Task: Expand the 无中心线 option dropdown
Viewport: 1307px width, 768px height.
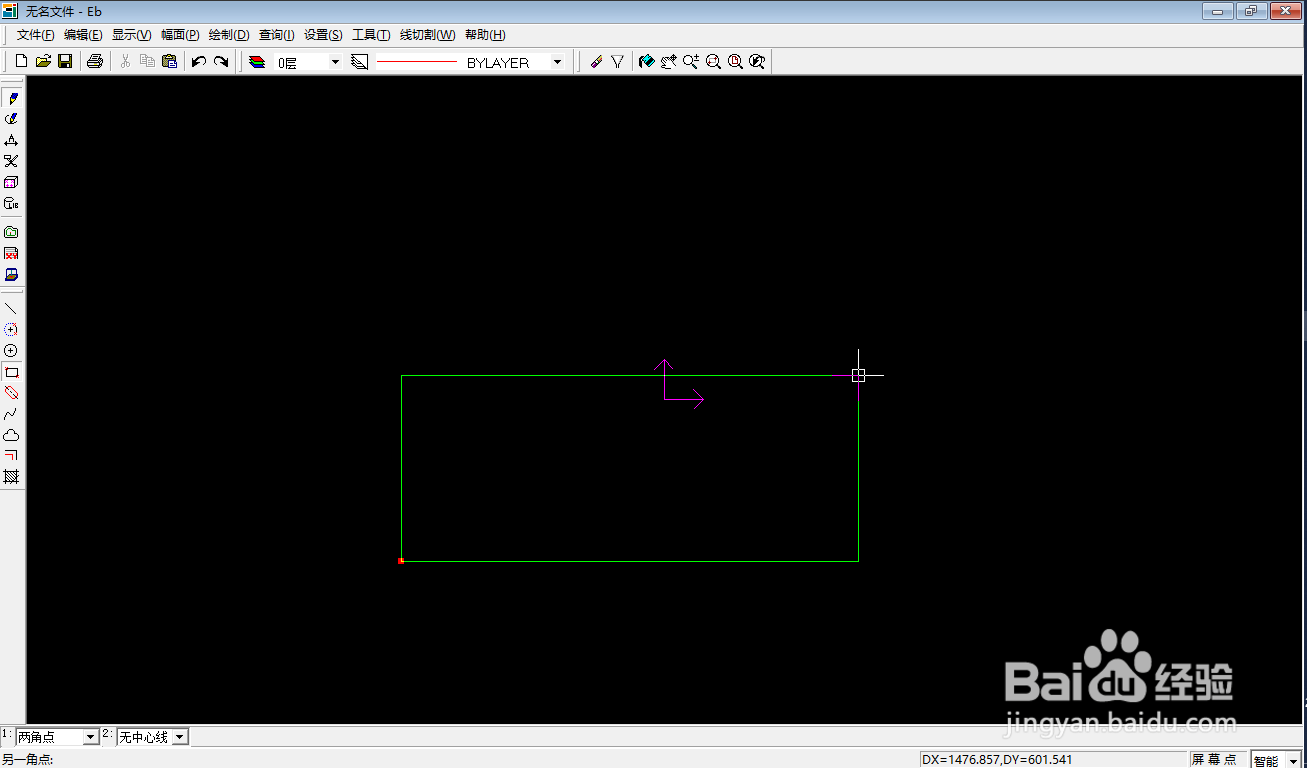Action: click(180, 737)
